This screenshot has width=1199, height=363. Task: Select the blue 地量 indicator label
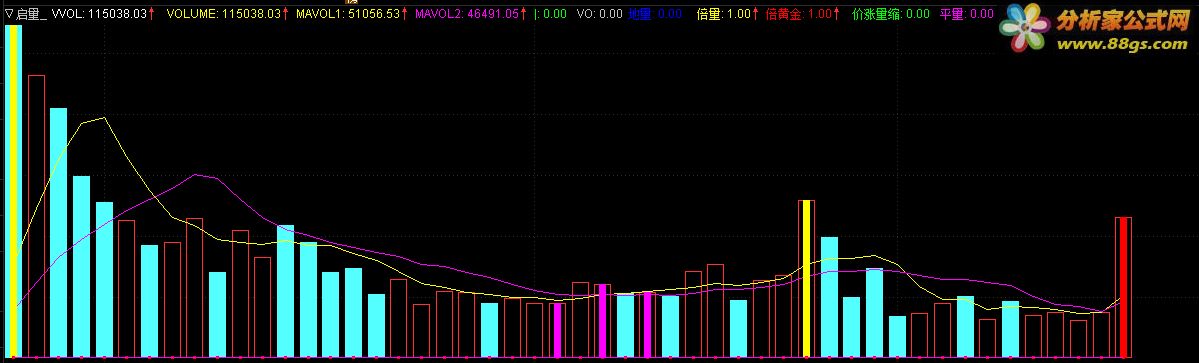[x=655, y=14]
